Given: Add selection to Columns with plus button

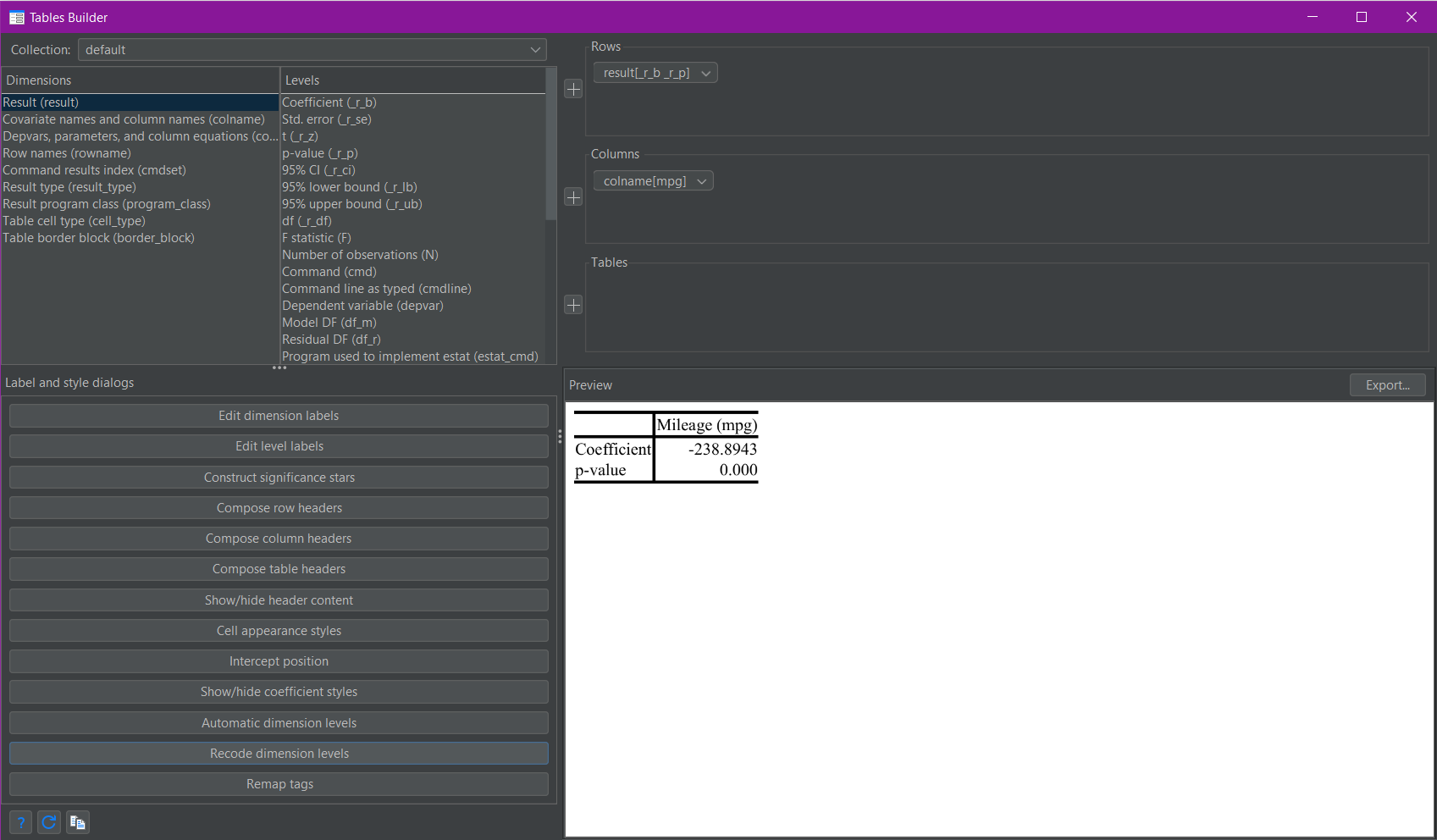Looking at the screenshot, I should click(573, 197).
